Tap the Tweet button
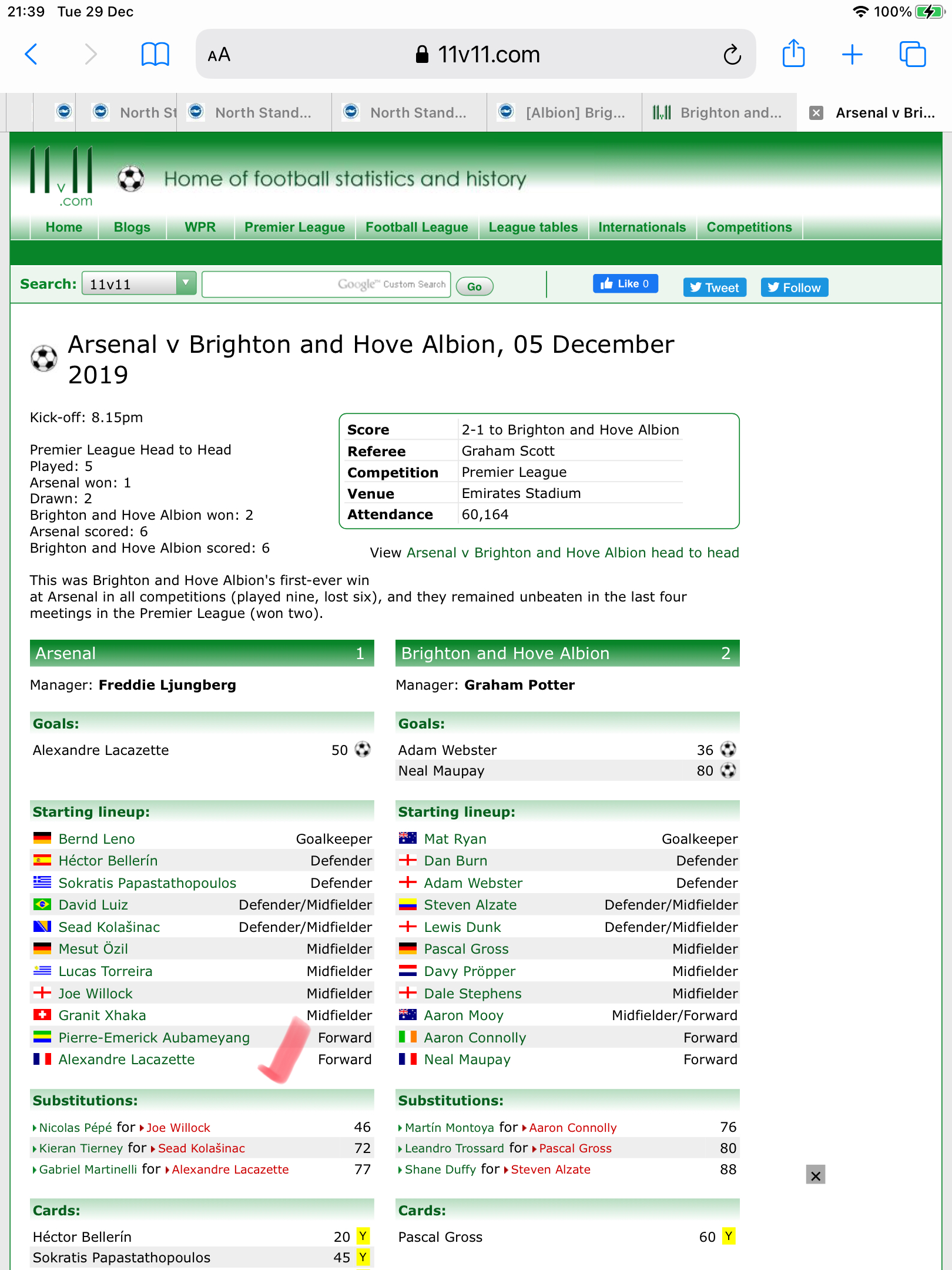952x1270 pixels. [x=715, y=288]
